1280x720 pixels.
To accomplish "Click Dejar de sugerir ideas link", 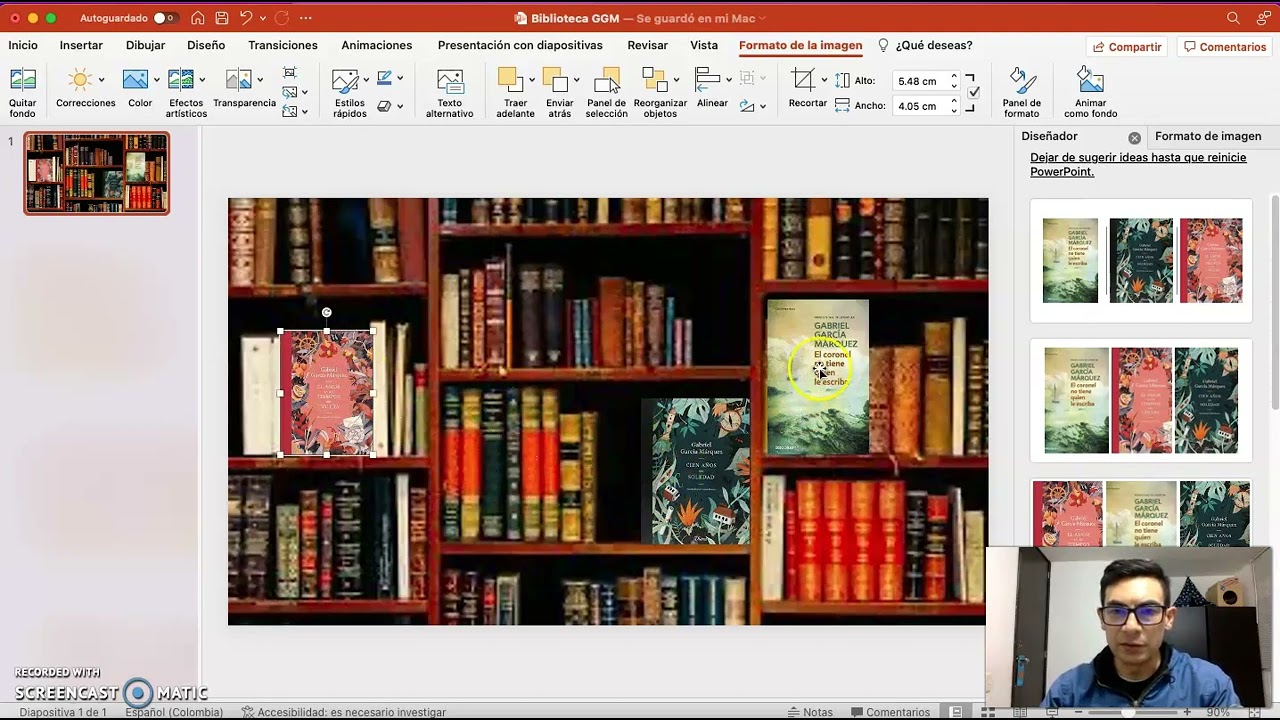I will pos(1138,164).
